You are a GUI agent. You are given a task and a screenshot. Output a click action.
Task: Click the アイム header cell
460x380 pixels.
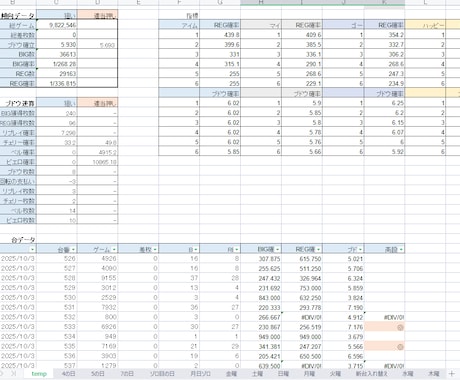(x=179, y=25)
